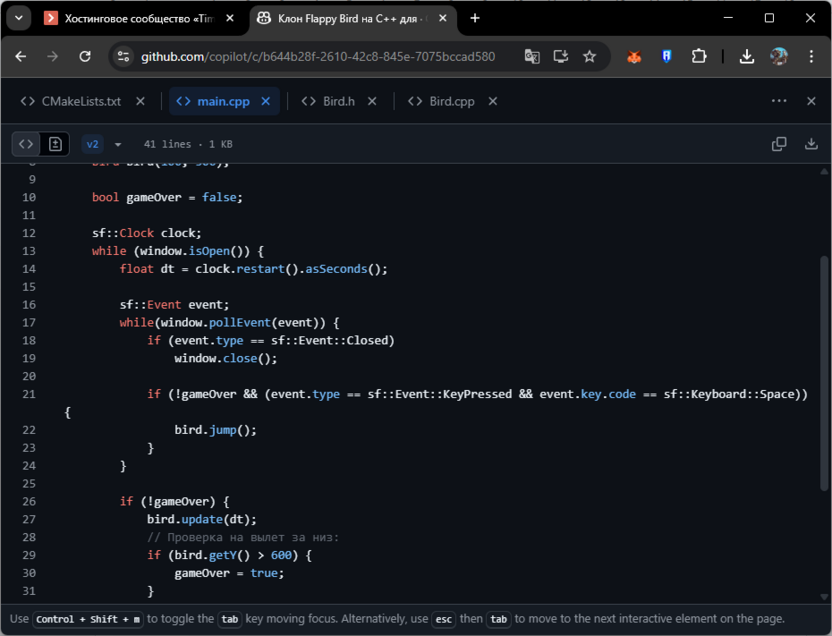
Task: Toggle the bookmark star for this page
Action: click(588, 57)
